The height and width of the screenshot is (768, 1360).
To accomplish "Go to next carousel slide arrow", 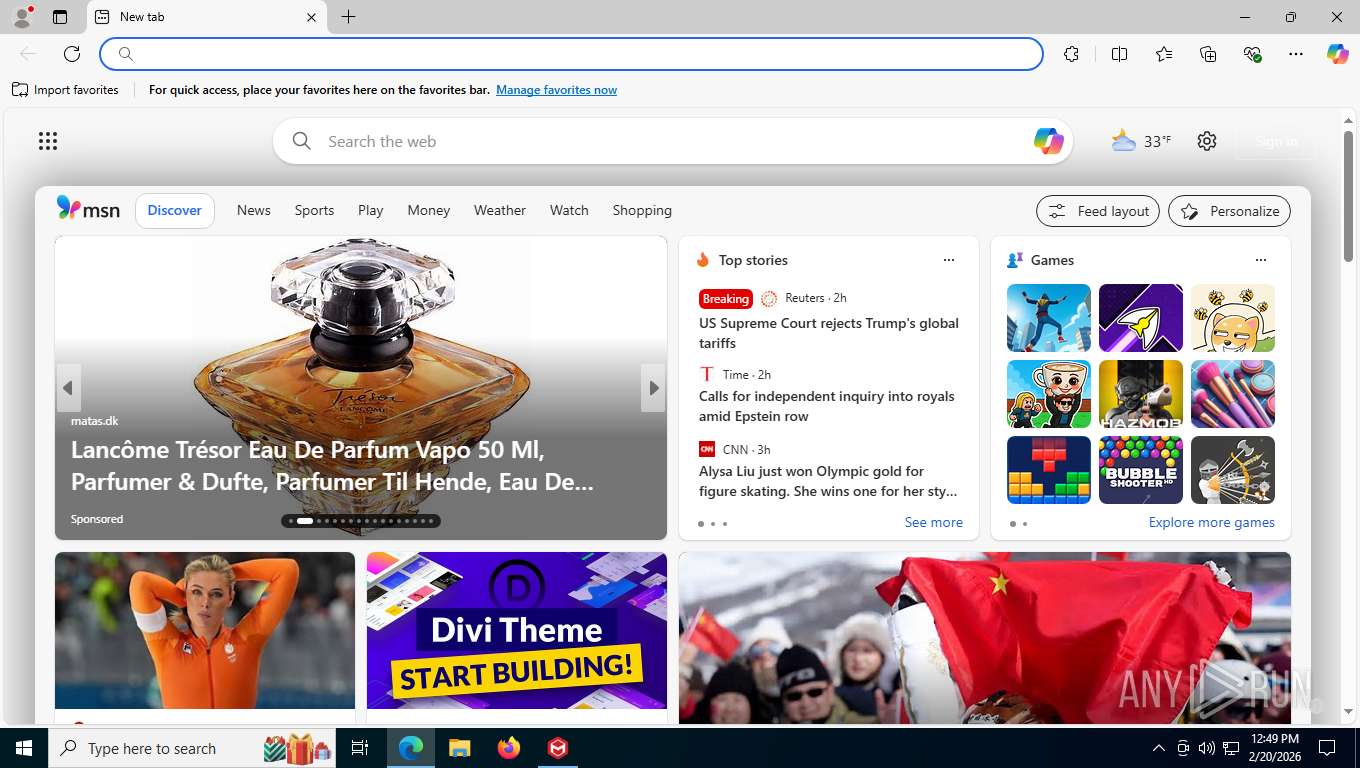I will point(654,388).
